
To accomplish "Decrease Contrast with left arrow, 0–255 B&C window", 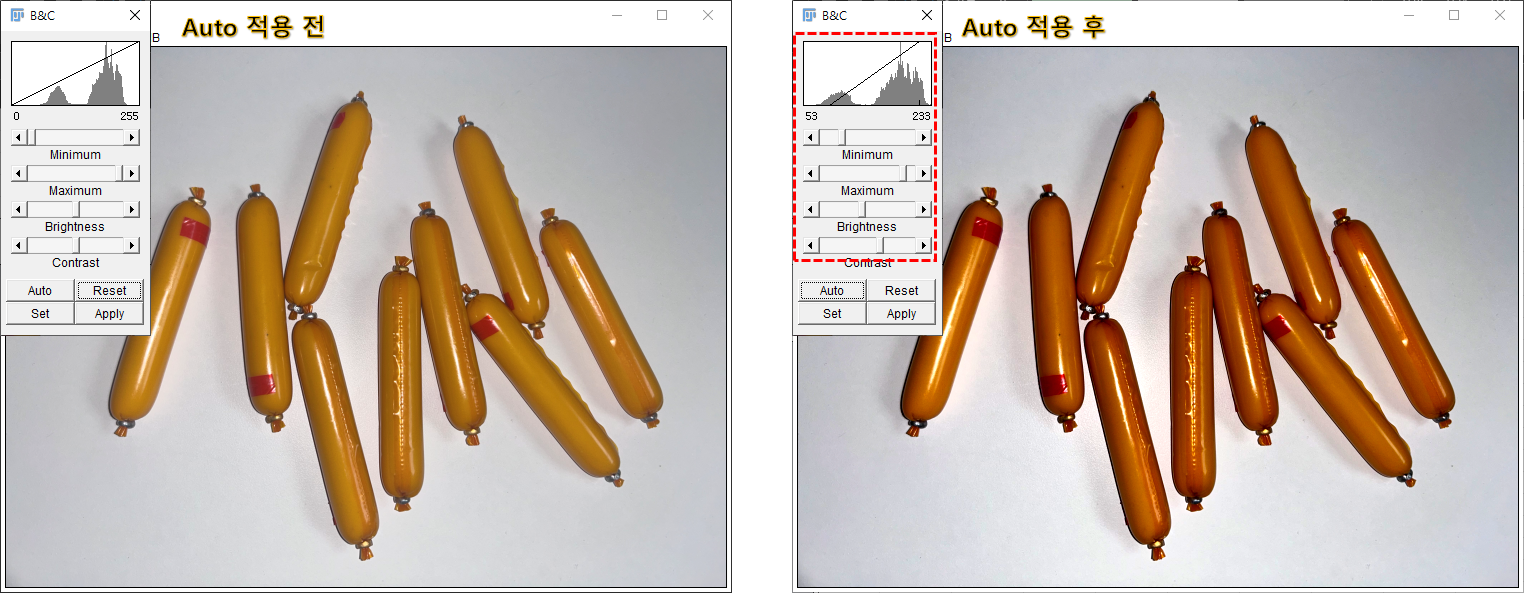I will click(19, 245).
